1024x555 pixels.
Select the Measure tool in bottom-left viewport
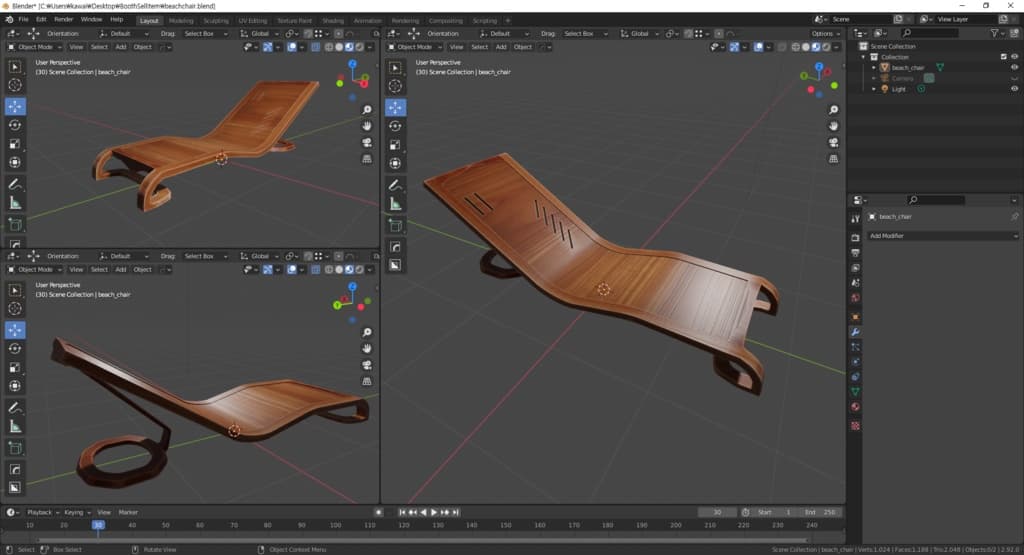15,426
